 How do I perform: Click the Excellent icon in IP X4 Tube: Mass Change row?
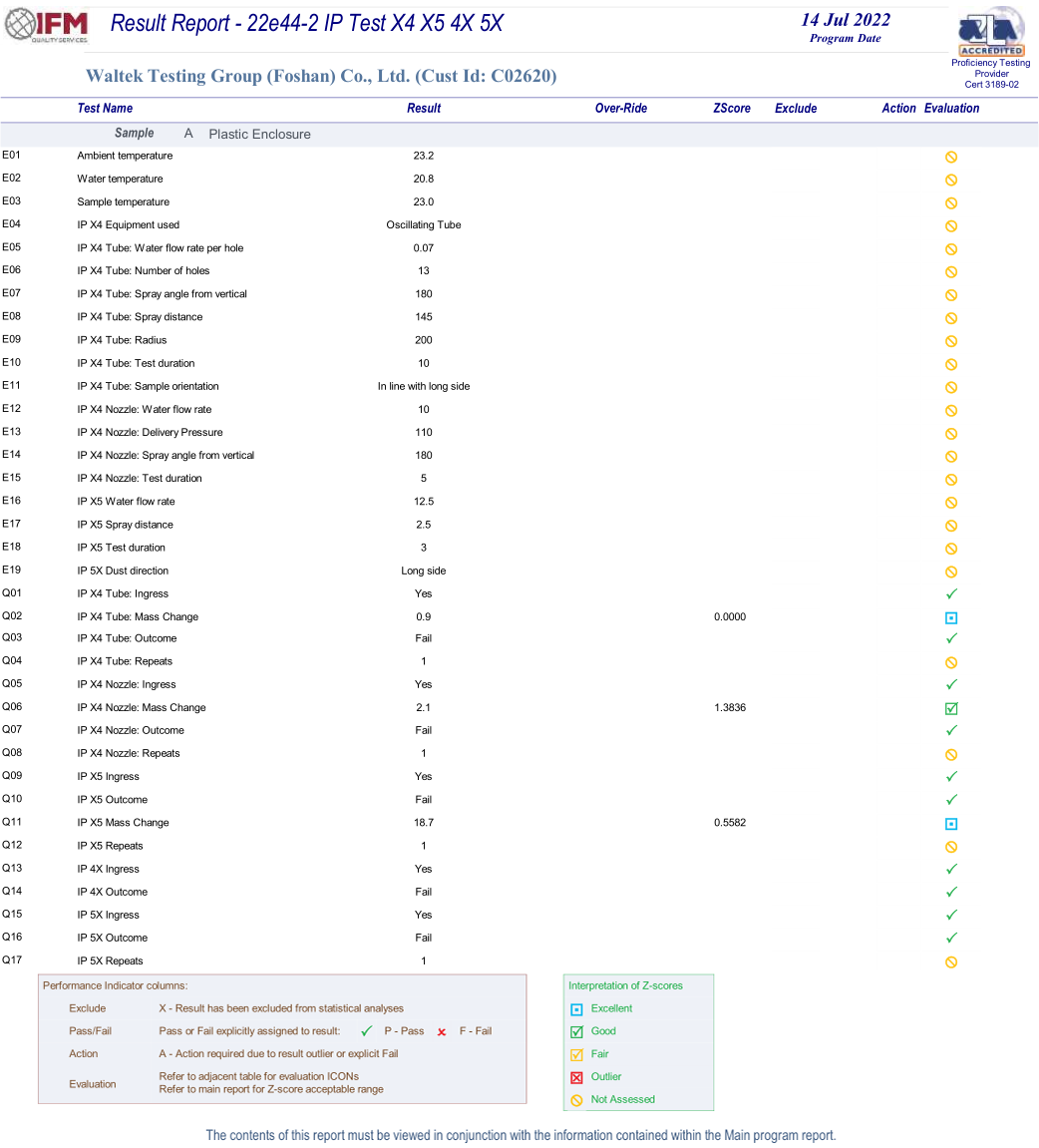[x=951, y=618]
